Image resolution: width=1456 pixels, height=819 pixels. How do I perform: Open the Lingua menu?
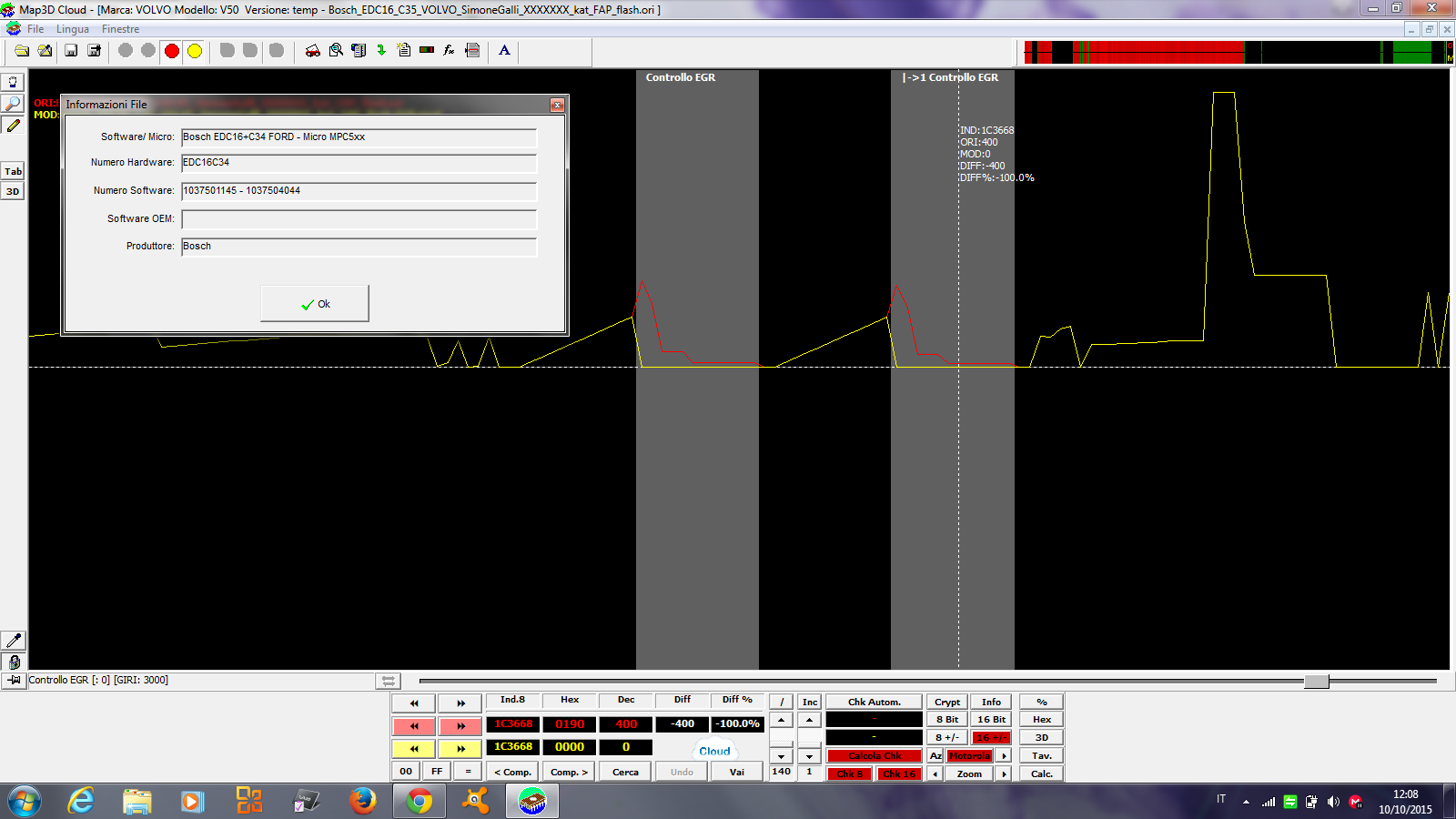[73, 29]
